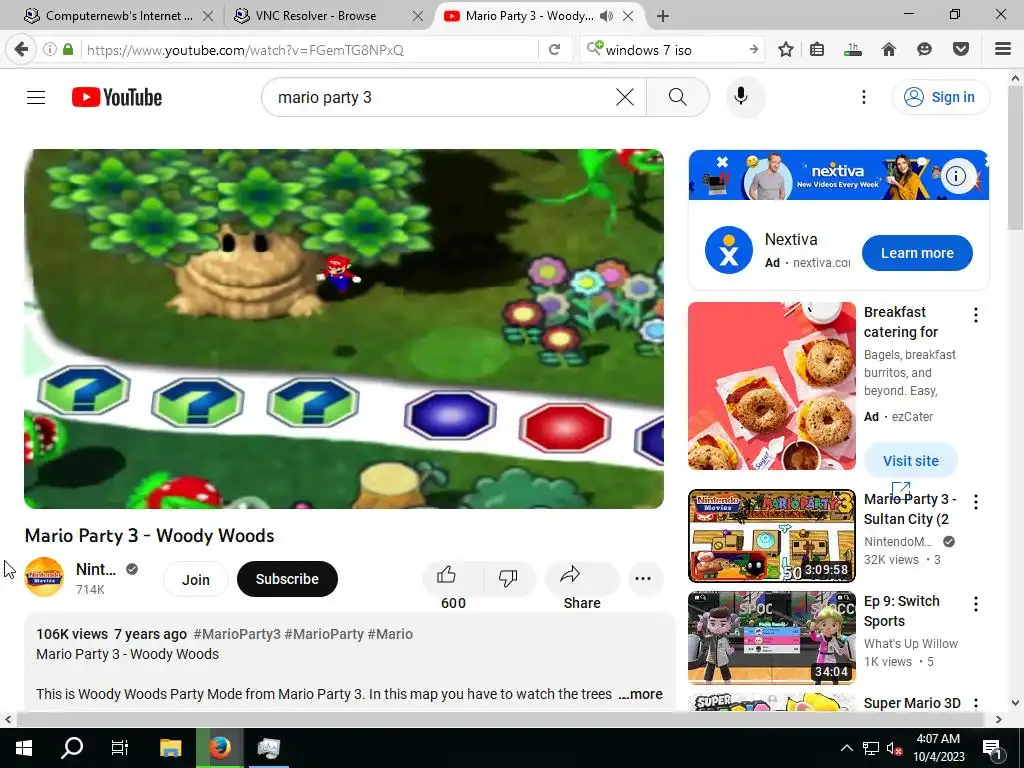Click Sign in button
Viewport: 1024px width, 768px height.
[x=941, y=97]
